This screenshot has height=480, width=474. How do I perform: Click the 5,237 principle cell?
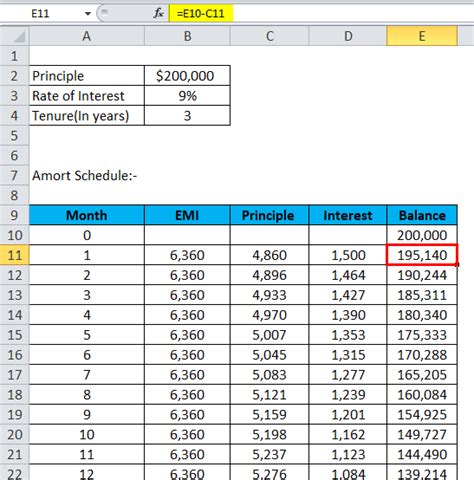(269, 454)
